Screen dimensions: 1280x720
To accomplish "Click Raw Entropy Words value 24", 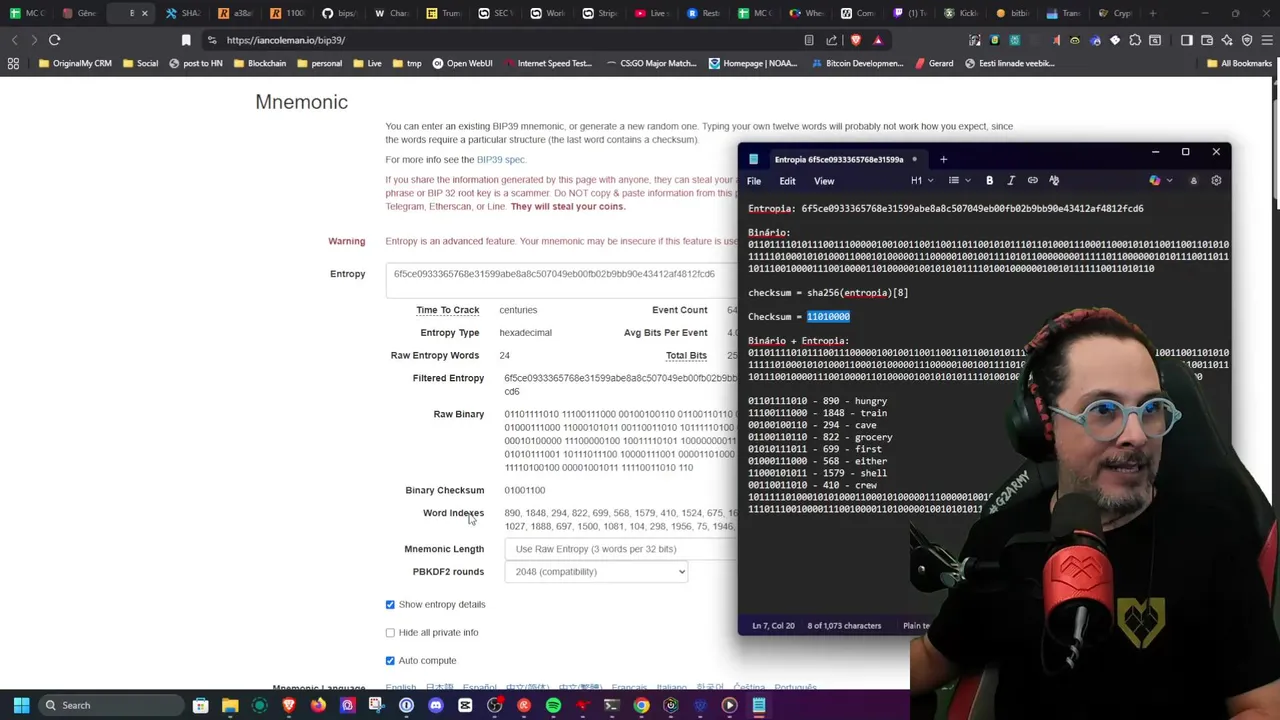I will pos(505,356).
